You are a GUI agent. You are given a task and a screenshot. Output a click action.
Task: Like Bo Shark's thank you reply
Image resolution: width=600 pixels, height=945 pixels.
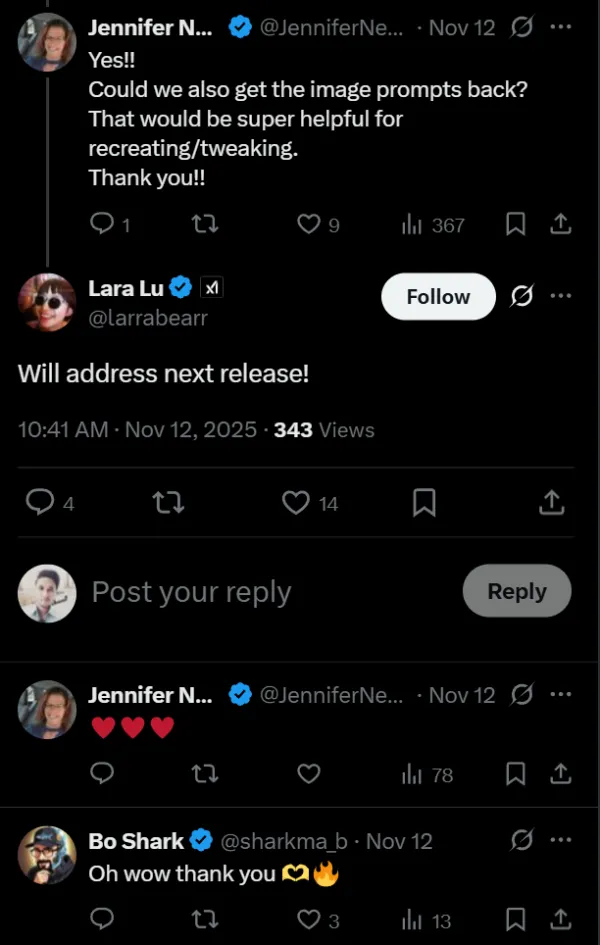pos(309,919)
